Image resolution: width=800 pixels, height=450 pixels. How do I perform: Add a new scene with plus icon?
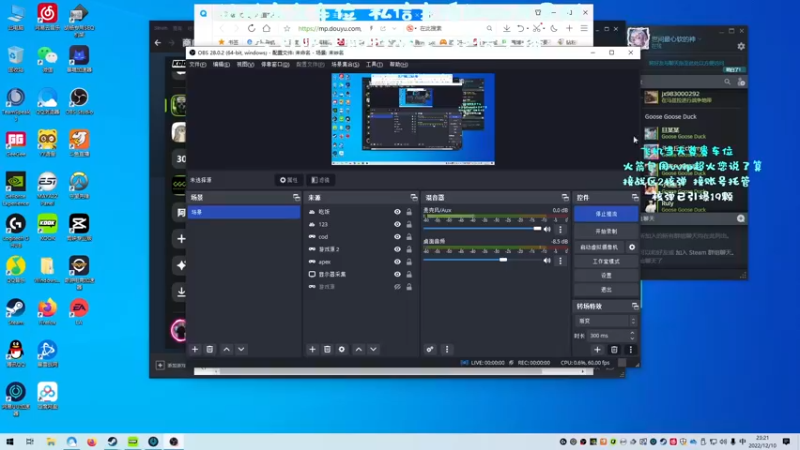coord(194,349)
